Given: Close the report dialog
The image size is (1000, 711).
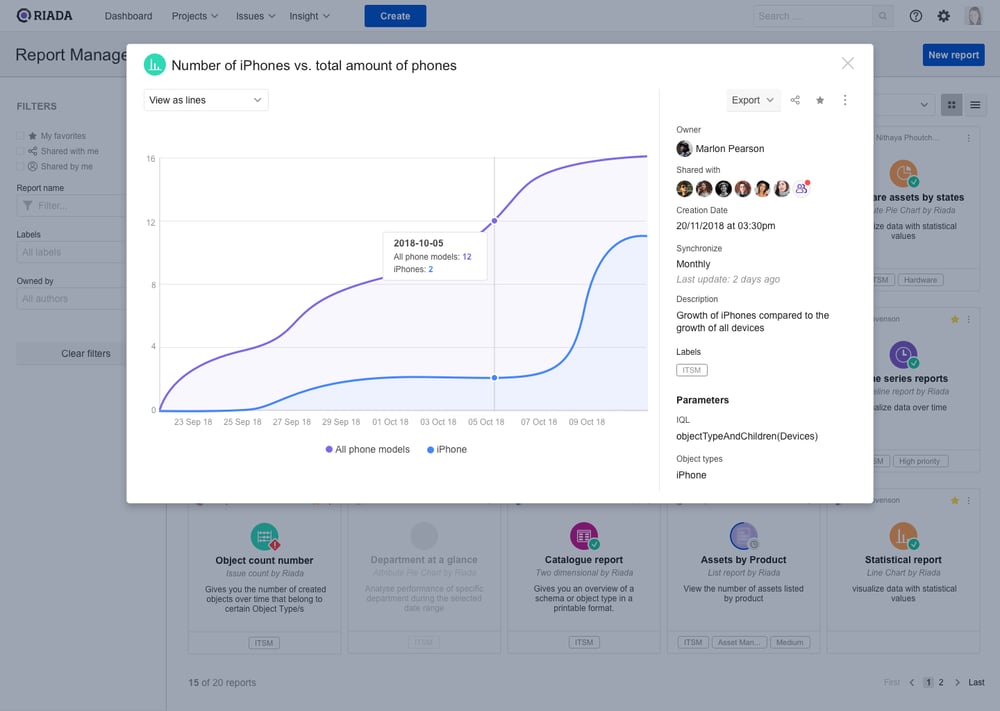Looking at the screenshot, I should point(848,63).
